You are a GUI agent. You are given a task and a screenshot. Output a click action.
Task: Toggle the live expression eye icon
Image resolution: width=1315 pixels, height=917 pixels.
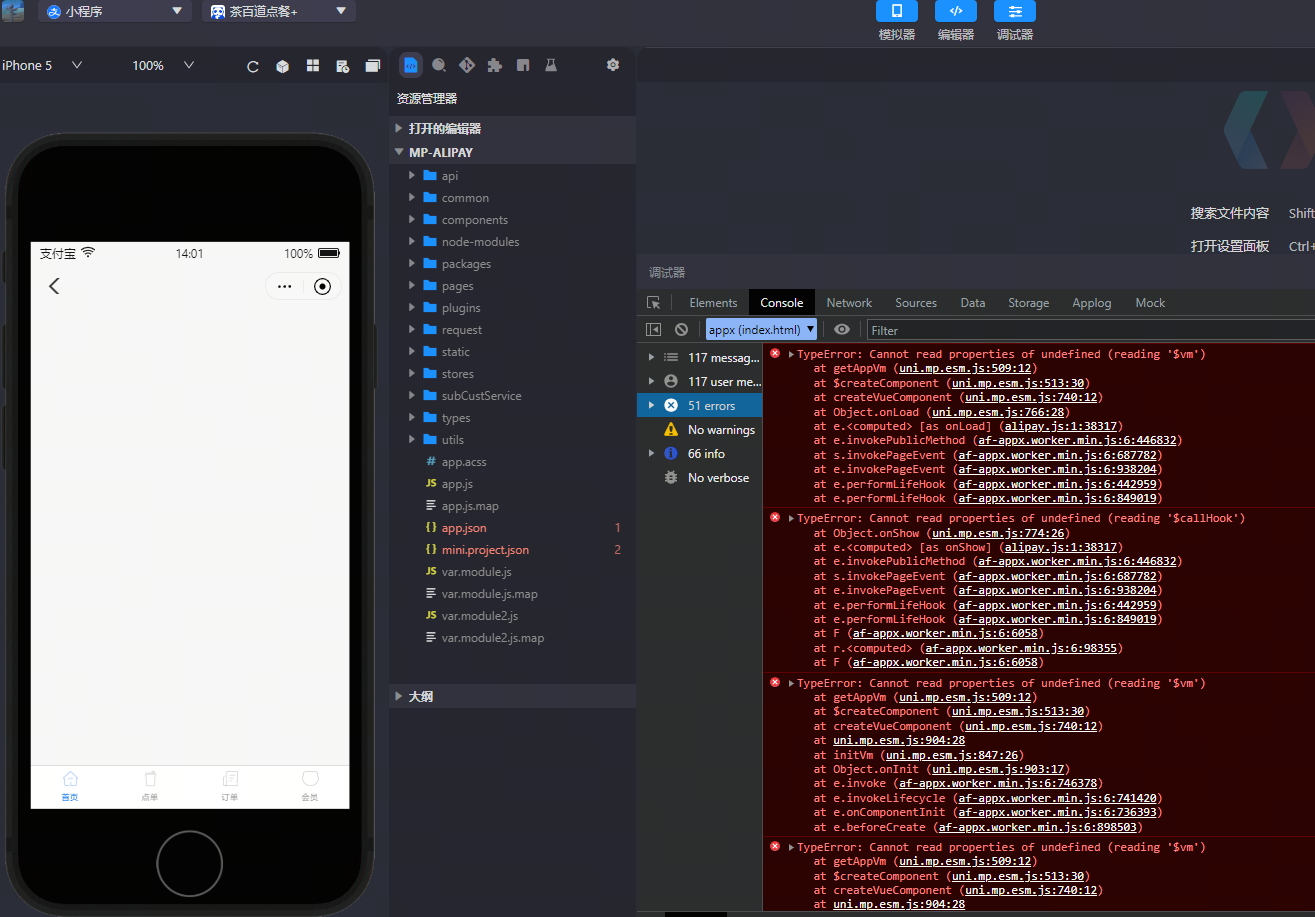pyautogui.click(x=842, y=329)
